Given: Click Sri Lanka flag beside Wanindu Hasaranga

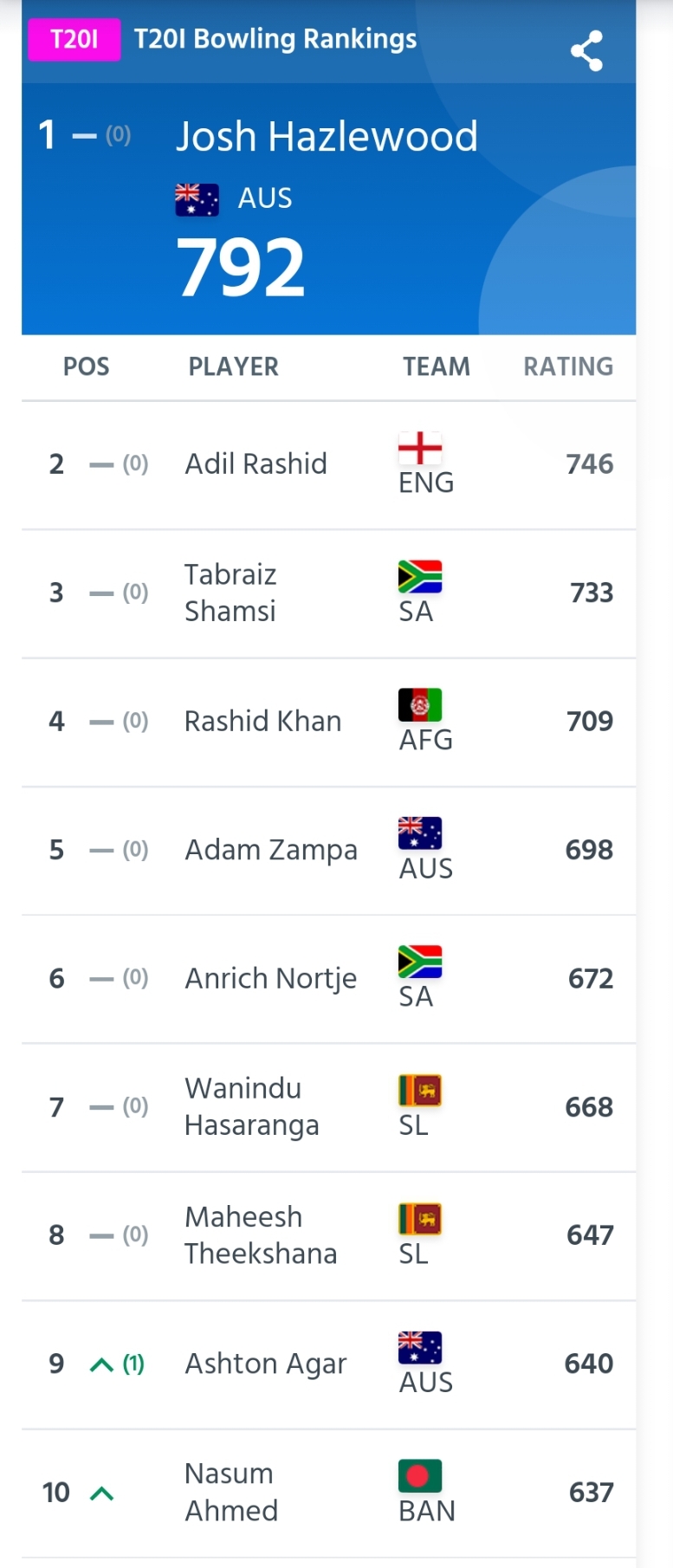Looking at the screenshot, I should tap(420, 1091).
